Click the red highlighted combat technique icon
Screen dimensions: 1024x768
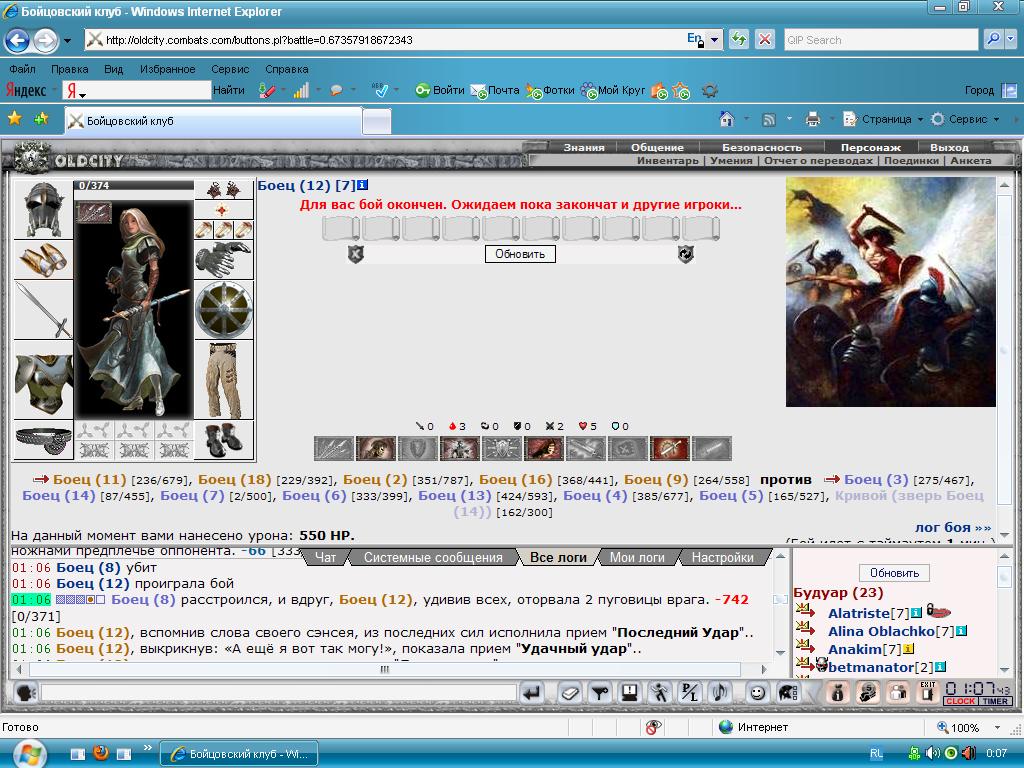point(669,449)
